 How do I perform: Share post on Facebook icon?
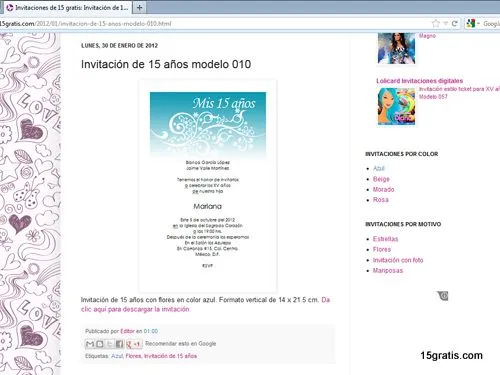(119, 344)
